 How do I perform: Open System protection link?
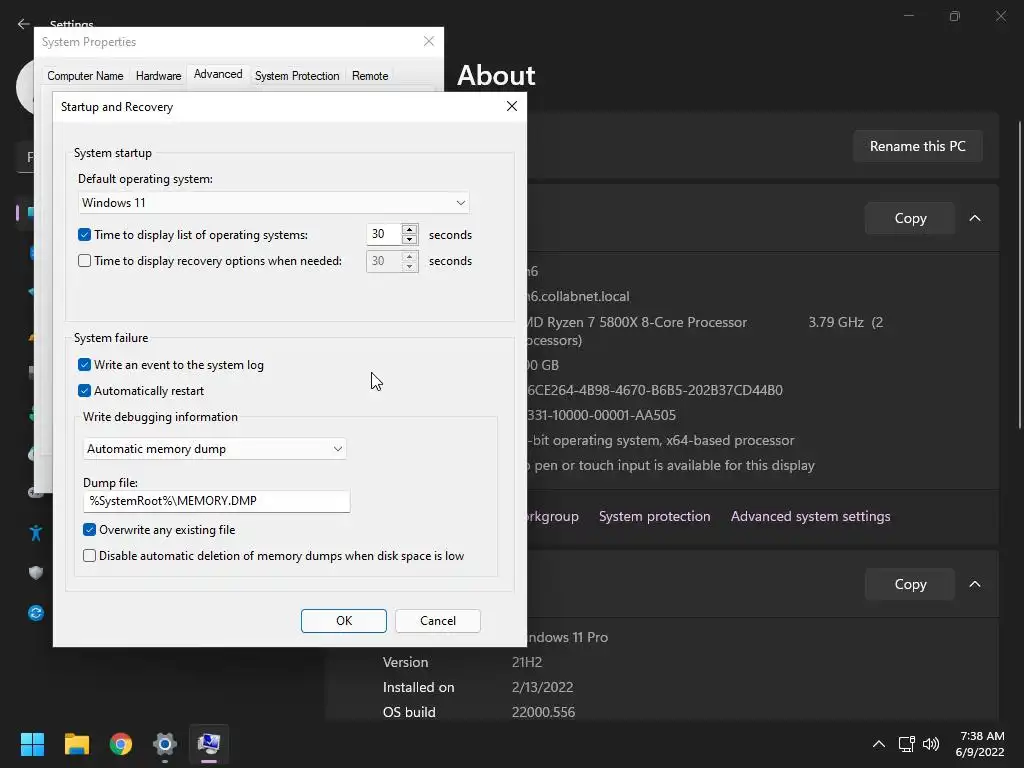(x=654, y=516)
